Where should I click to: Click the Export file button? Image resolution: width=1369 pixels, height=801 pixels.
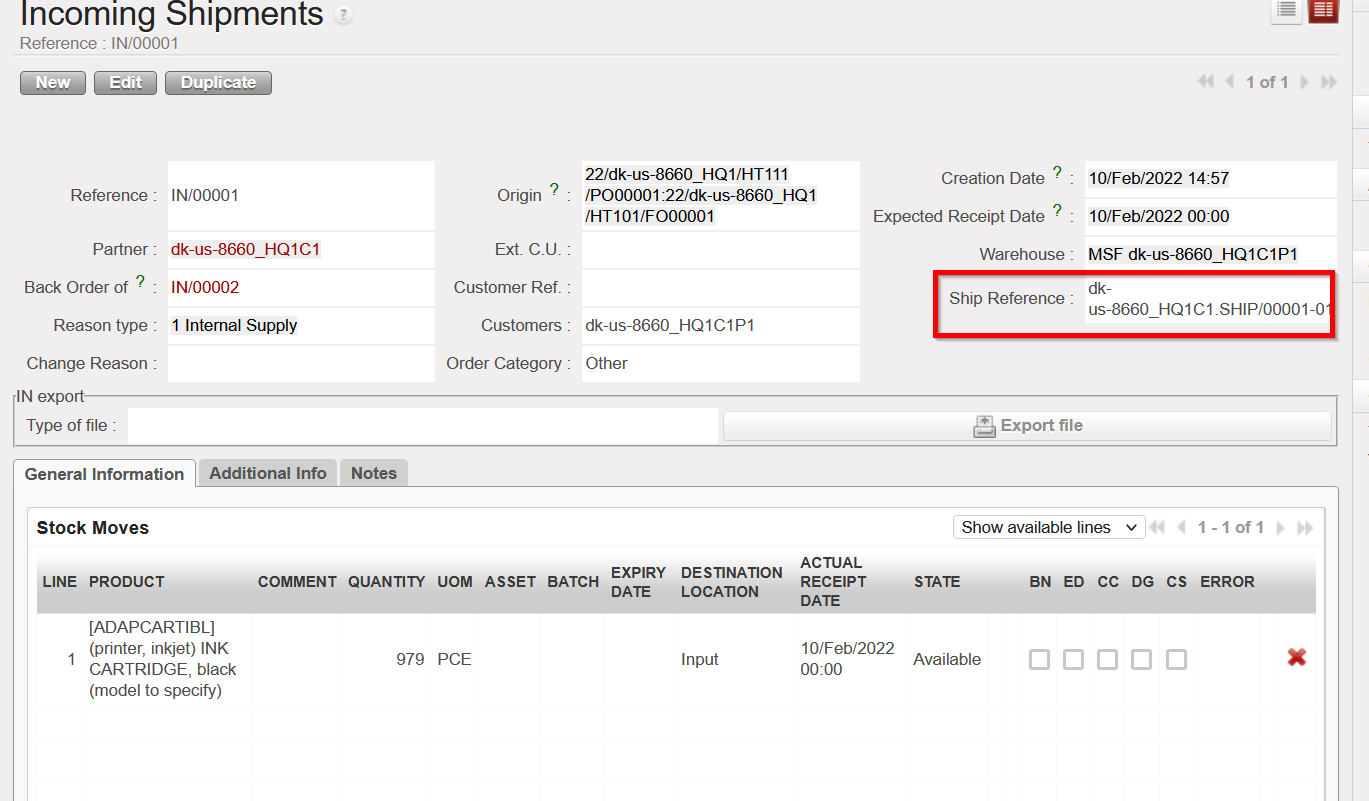coord(1027,425)
